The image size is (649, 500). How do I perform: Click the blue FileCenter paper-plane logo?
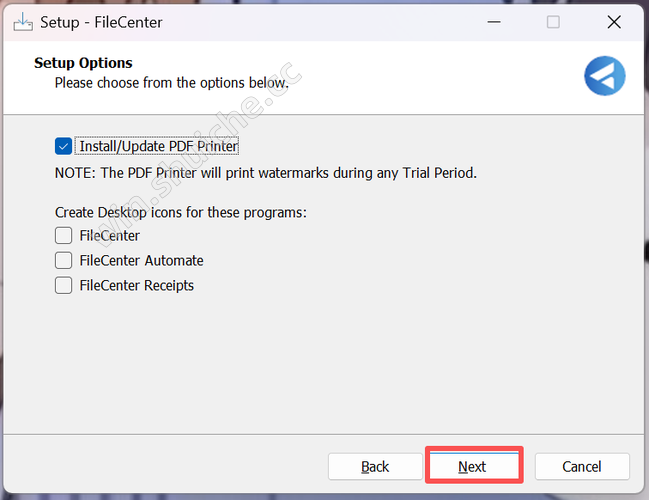[x=604, y=76]
